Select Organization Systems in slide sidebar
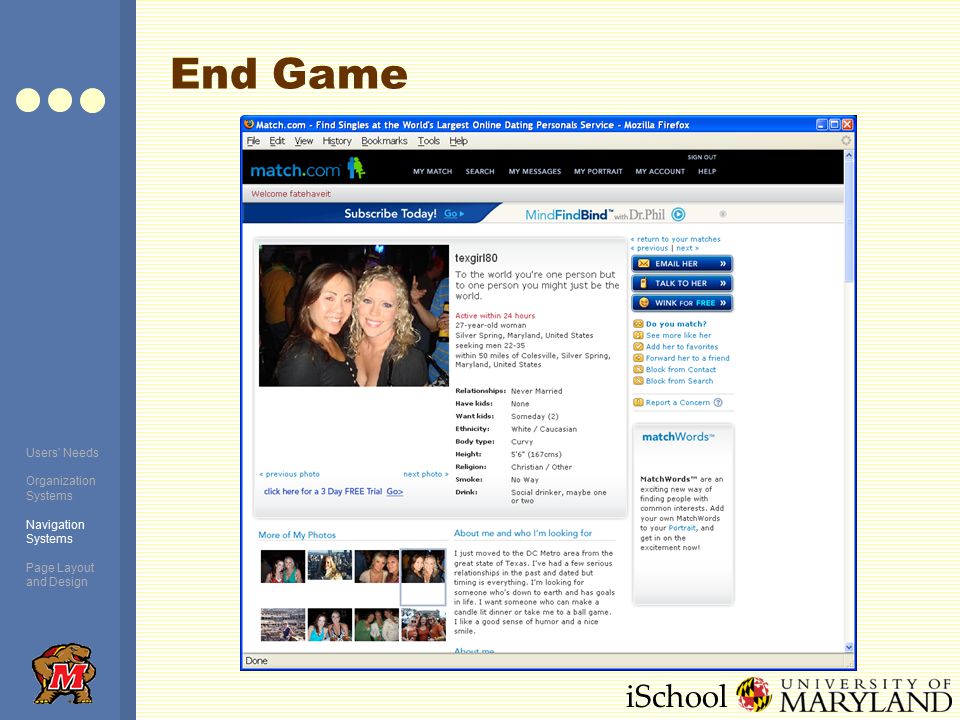 pyautogui.click(x=61, y=488)
